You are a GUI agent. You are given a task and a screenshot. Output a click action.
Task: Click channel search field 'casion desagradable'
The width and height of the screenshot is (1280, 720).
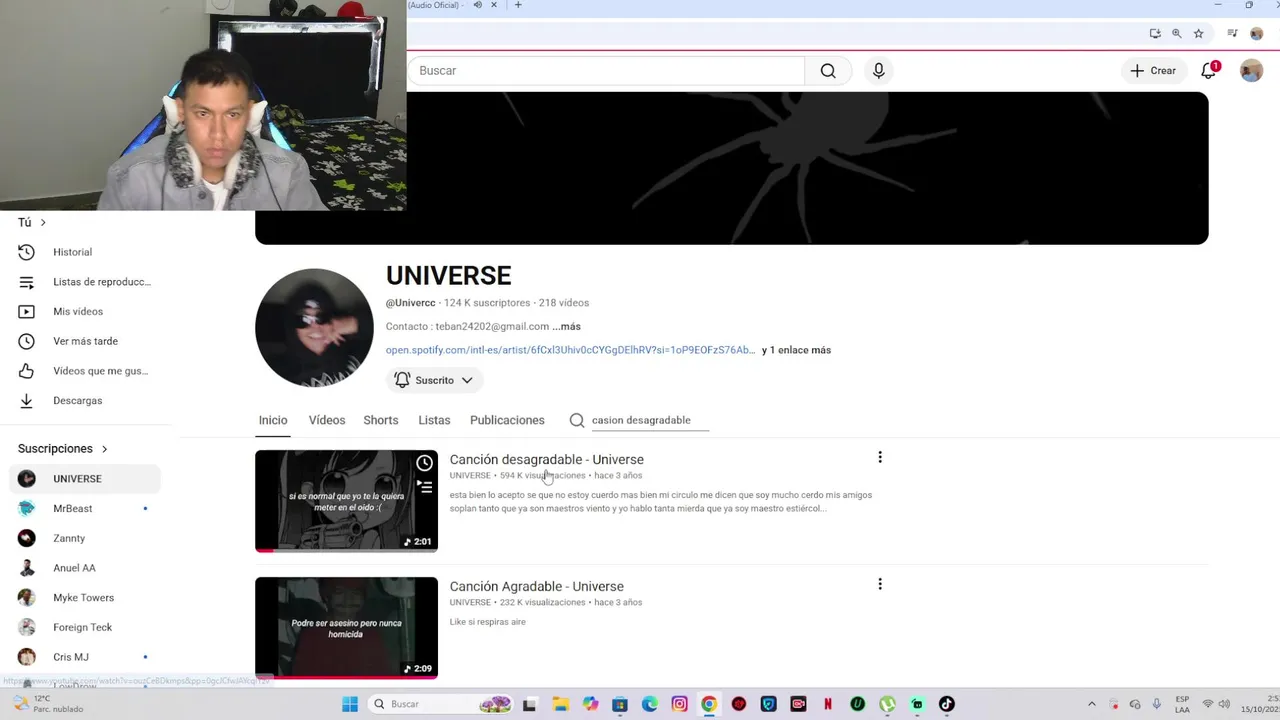click(x=650, y=420)
